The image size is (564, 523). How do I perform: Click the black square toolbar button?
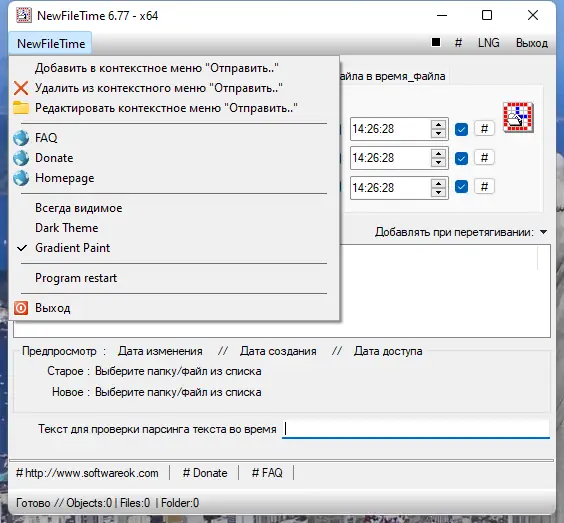[436, 42]
